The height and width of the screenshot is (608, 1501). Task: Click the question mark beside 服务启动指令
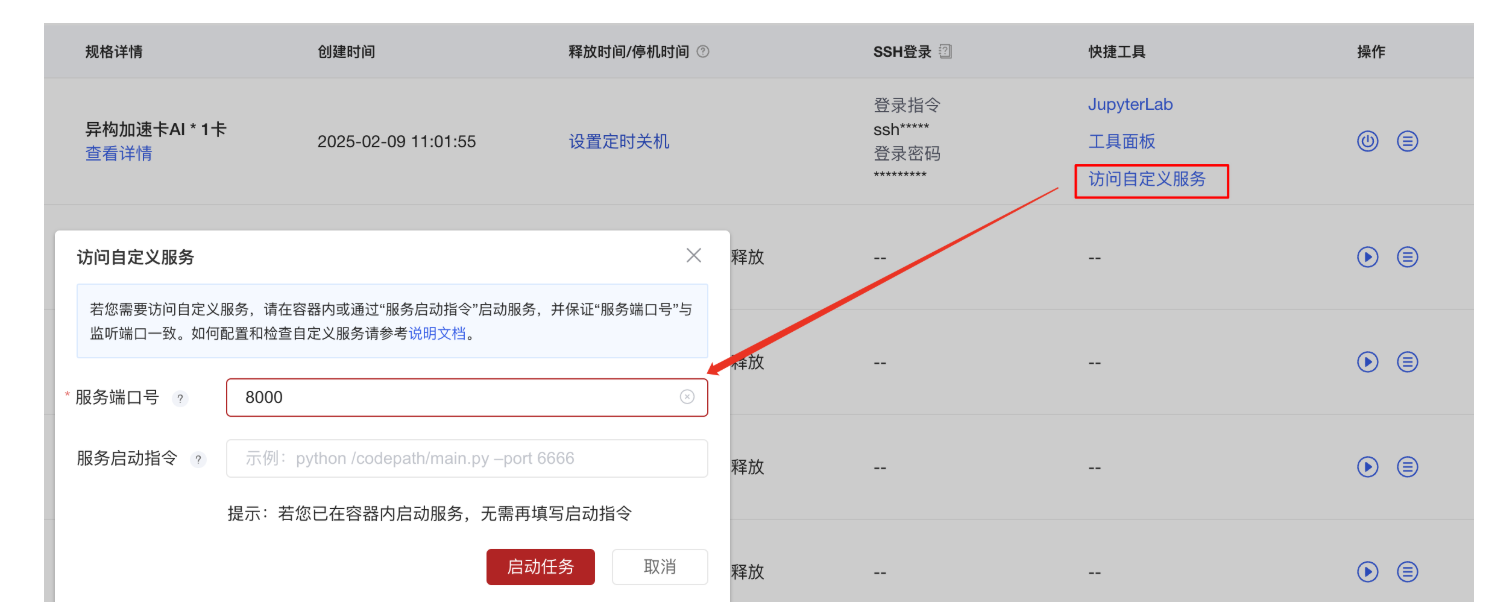(198, 459)
